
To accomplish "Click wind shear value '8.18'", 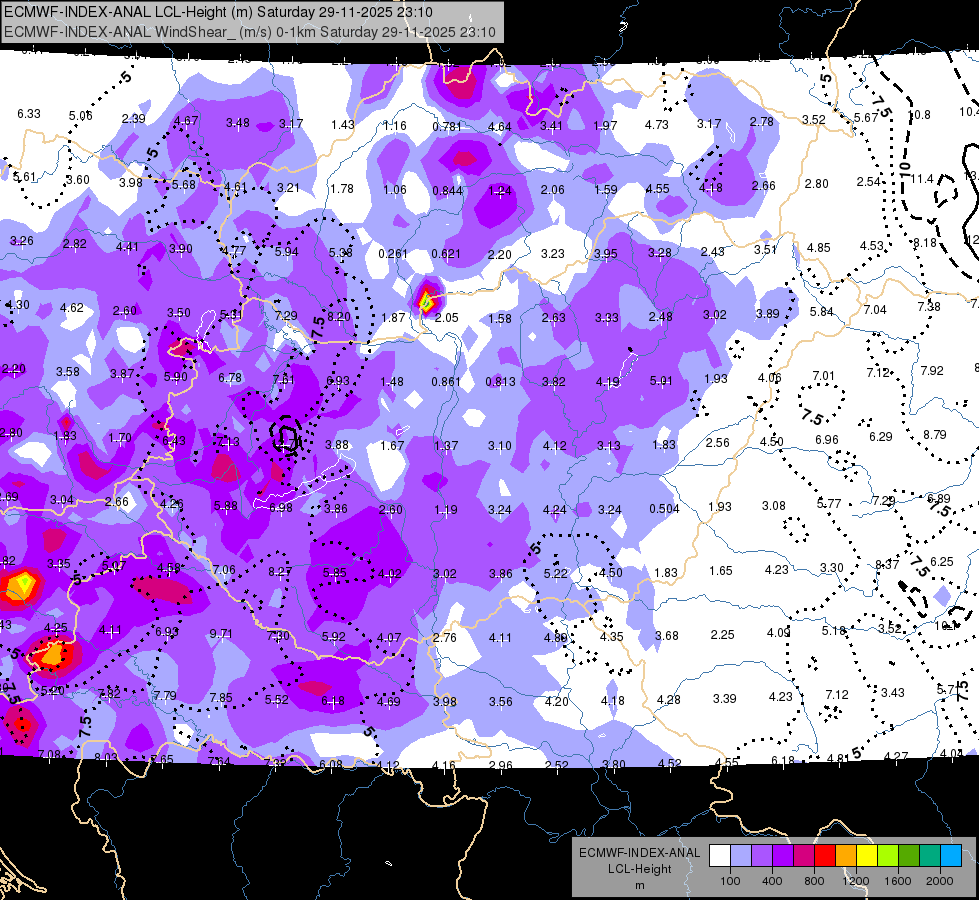I will tap(925, 242).
